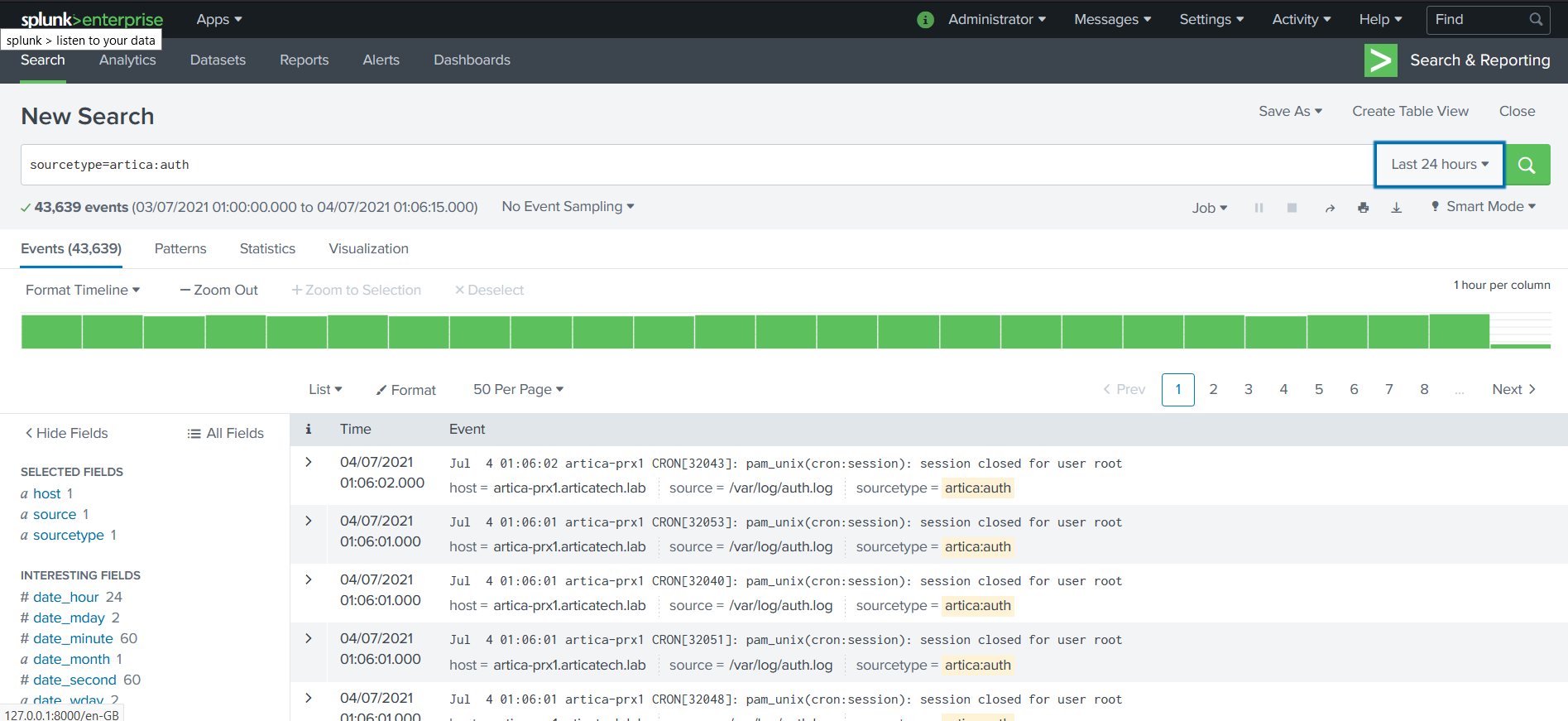Switch to the Statistics tab
The height and width of the screenshot is (721, 1568).
click(x=267, y=248)
